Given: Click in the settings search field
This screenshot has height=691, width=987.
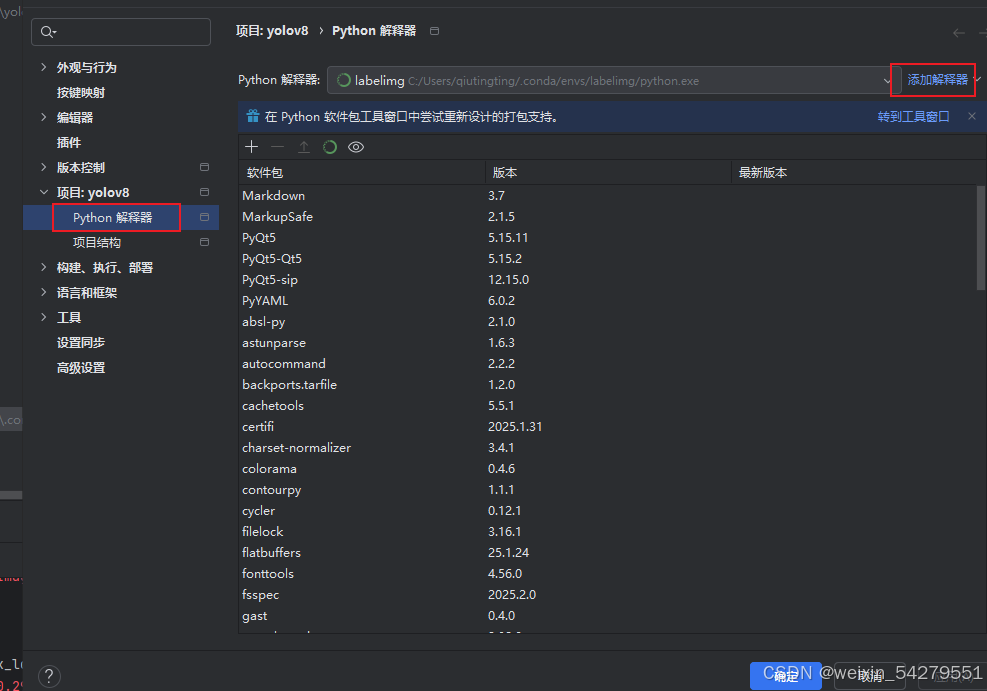Looking at the screenshot, I should tap(121, 31).
